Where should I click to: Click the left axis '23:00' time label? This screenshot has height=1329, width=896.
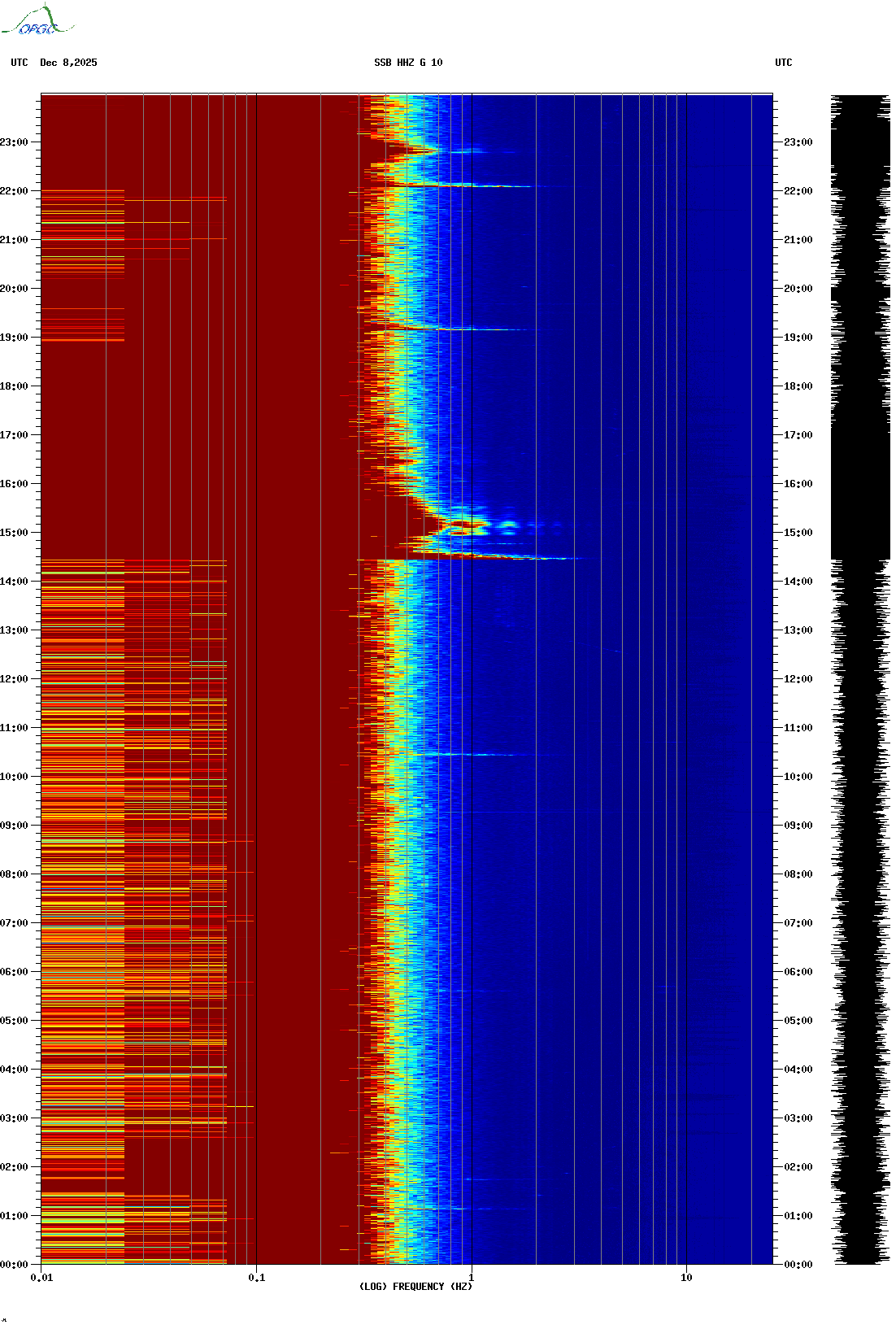coord(14,142)
